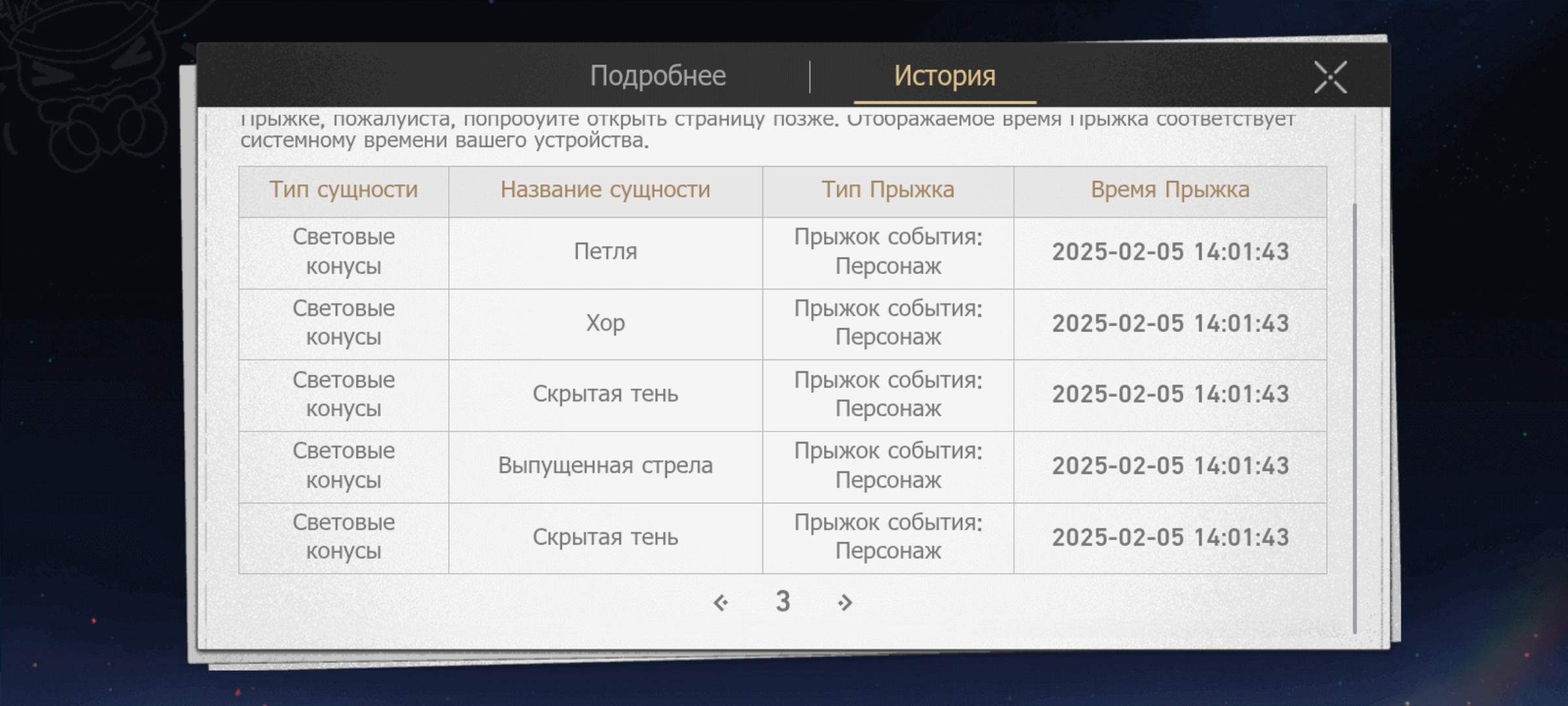The width and height of the screenshot is (1568, 706).
Task: Close the warp history window
Action: pos(1330,78)
